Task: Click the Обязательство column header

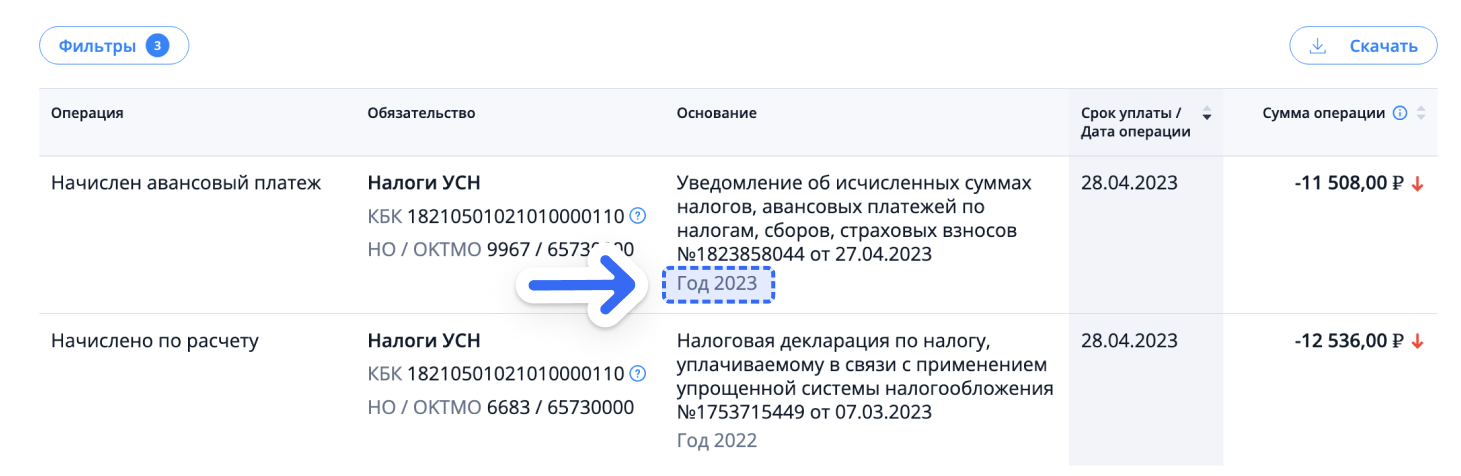Action: click(421, 113)
